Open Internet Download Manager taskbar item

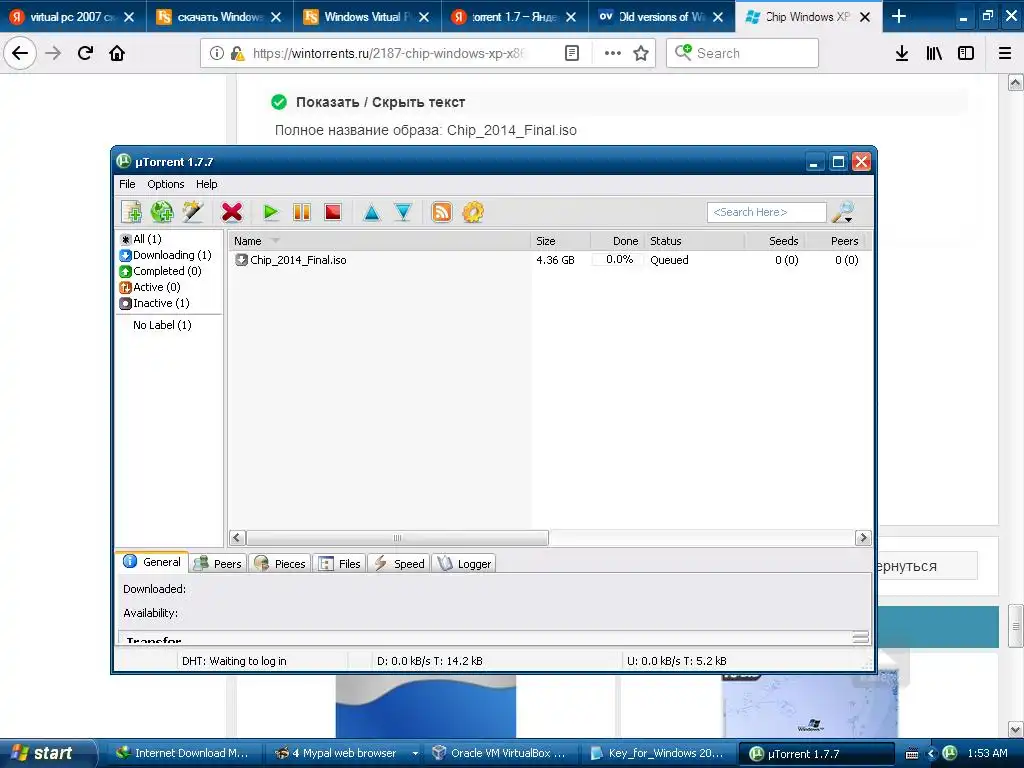pos(182,753)
